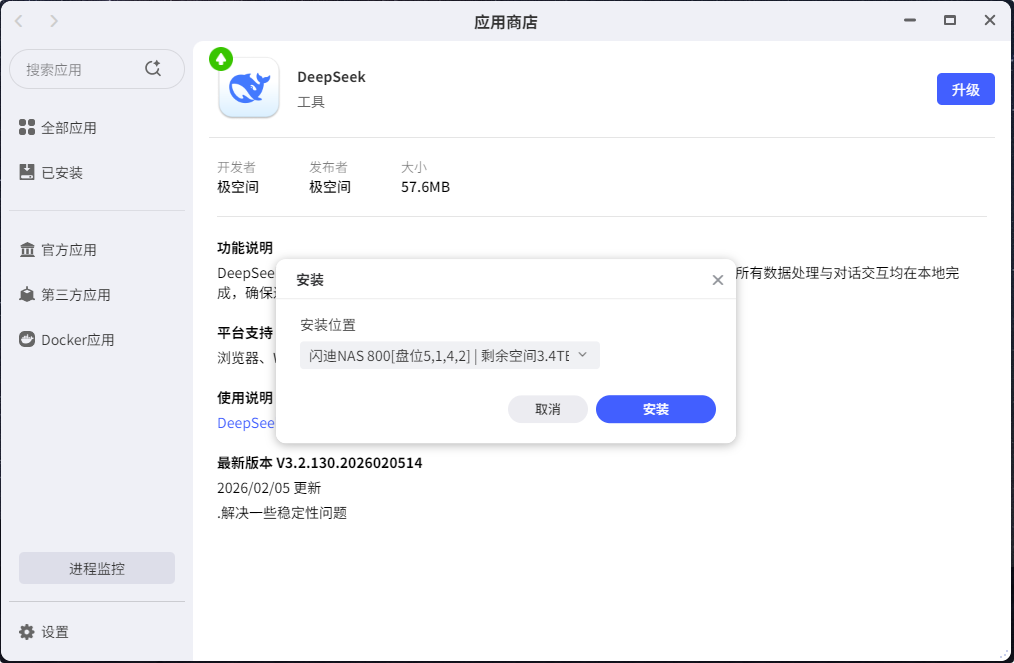Viewport: 1014px width, 663px height.
Task: Click the 已安装 installed icon
Action: click(x=27, y=172)
